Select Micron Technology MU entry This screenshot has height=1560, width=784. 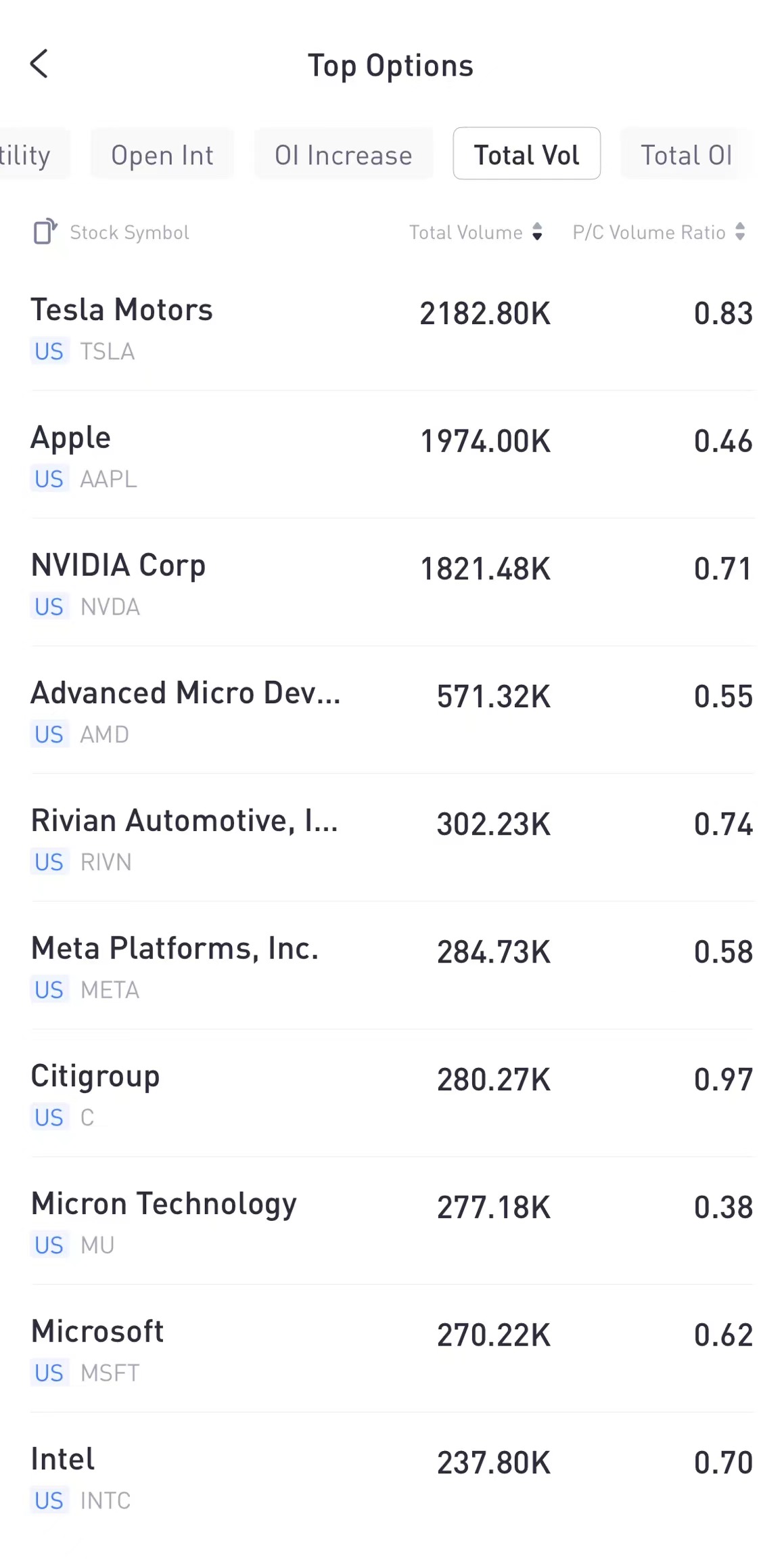[x=392, y=1222]
